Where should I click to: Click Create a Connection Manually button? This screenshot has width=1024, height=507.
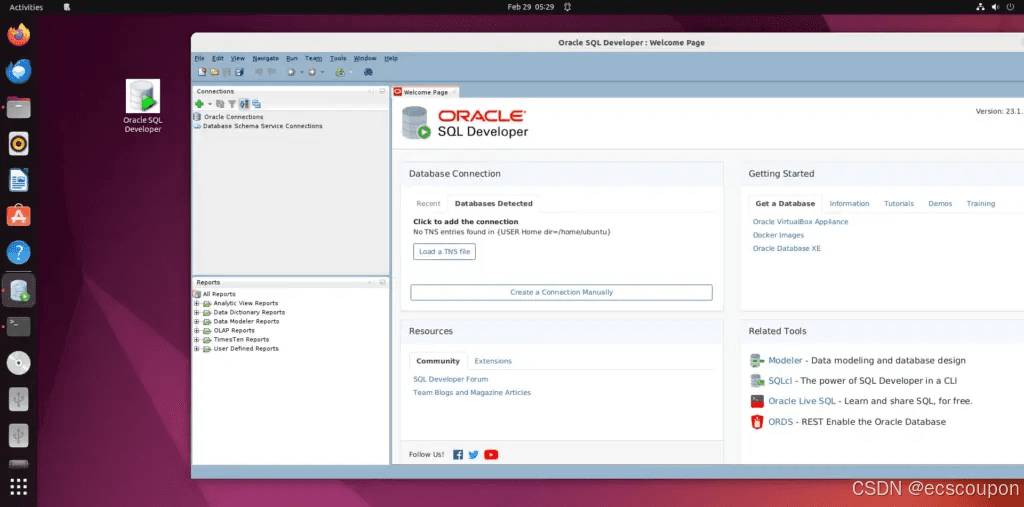point(562,292)
